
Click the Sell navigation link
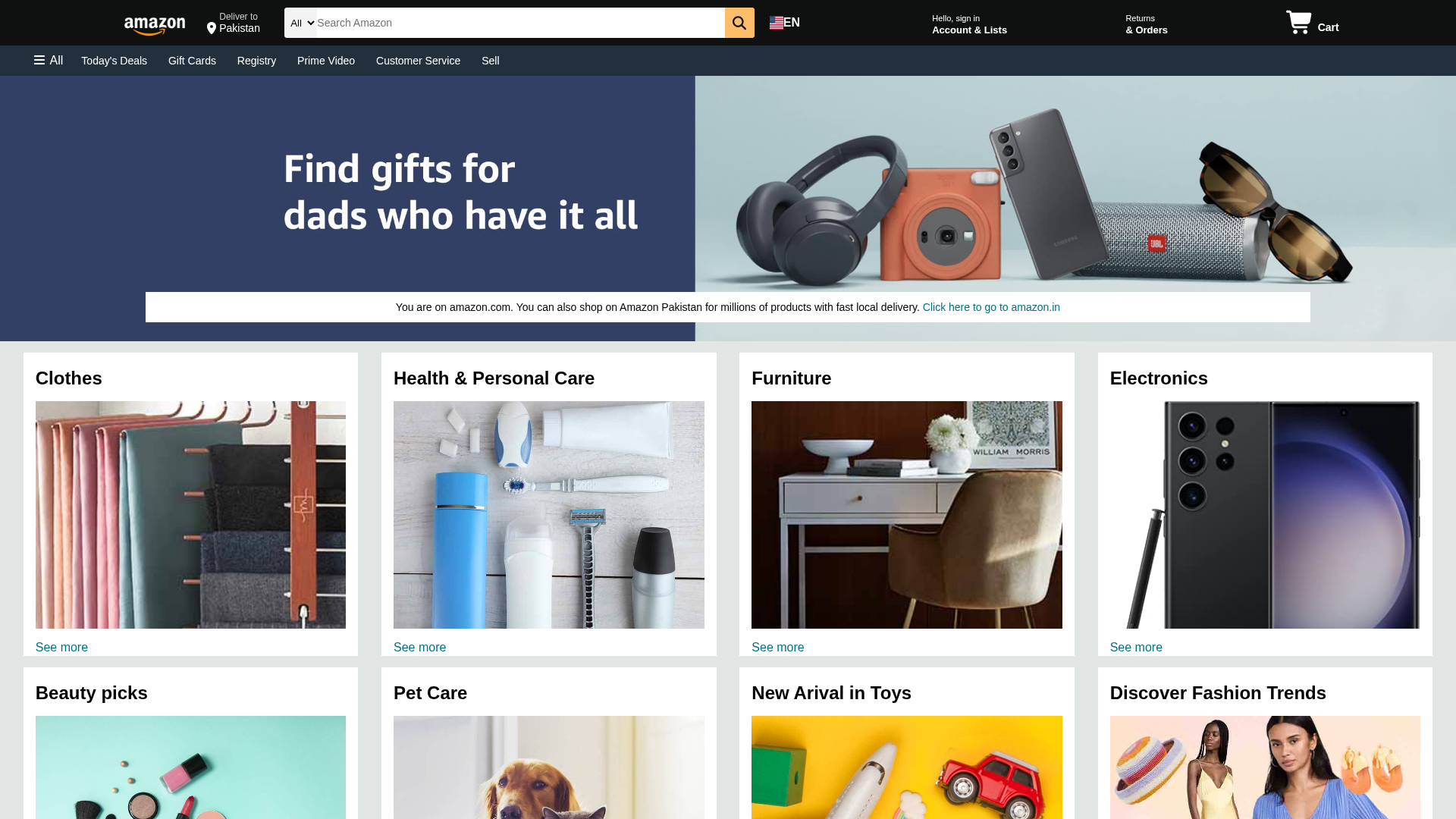pyautogui.click(x=491, y=61)
